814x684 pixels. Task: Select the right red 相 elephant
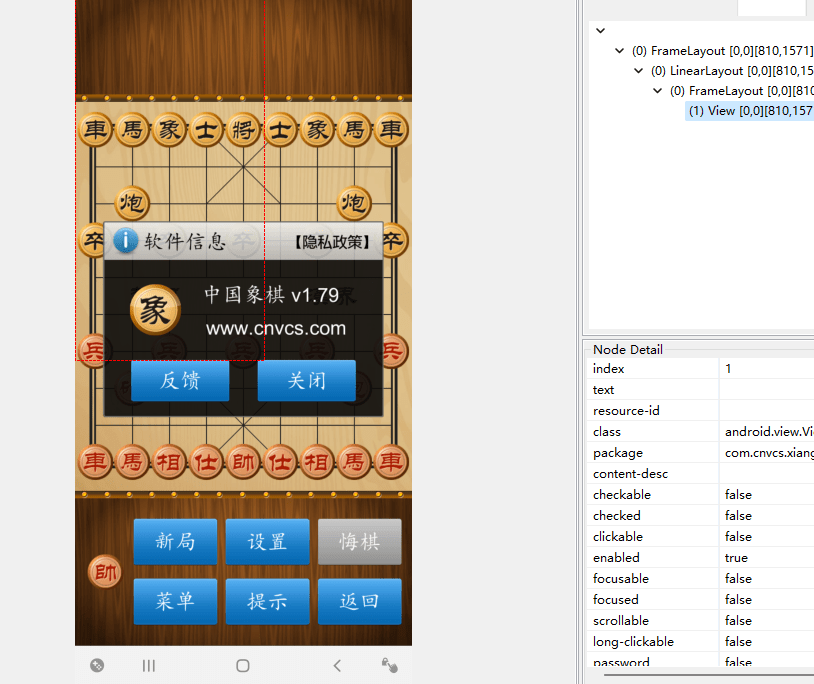(x=317, y=462)
